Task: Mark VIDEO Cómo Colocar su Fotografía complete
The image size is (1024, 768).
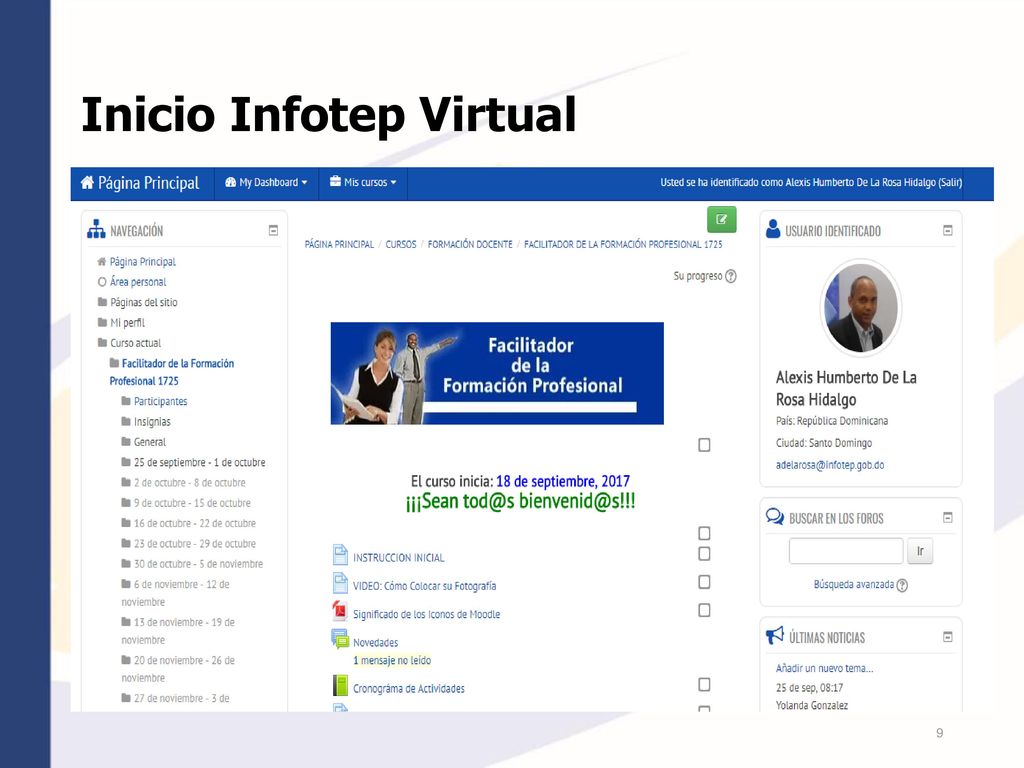Action: 704,582
